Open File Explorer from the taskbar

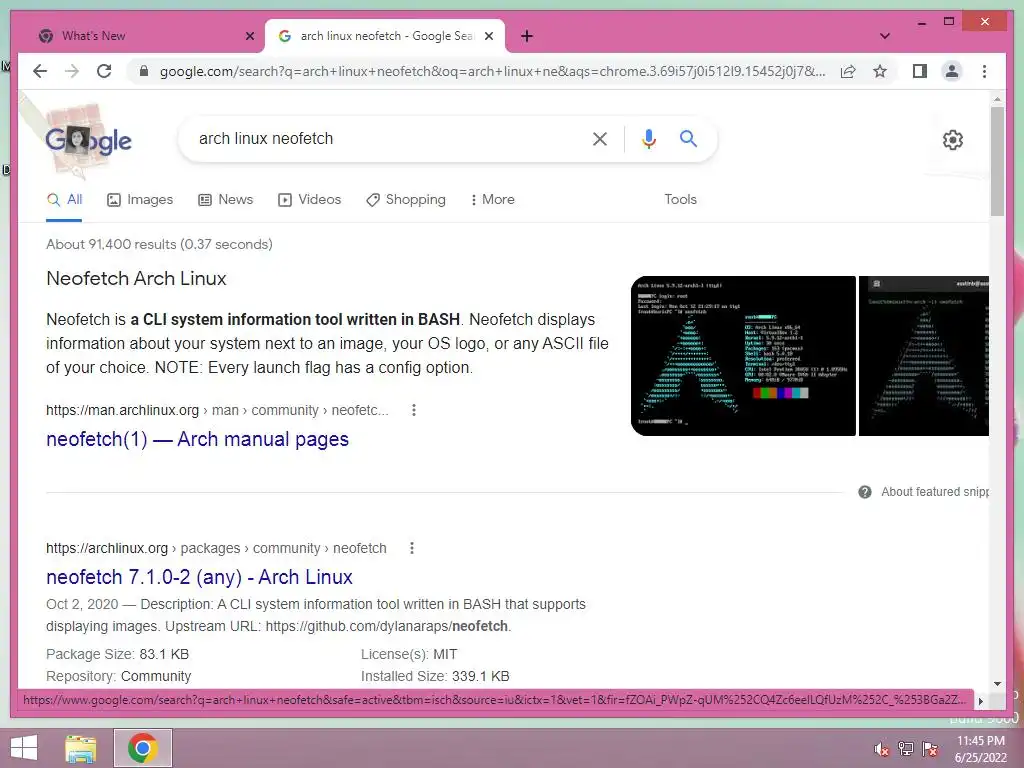coord(81,748)
